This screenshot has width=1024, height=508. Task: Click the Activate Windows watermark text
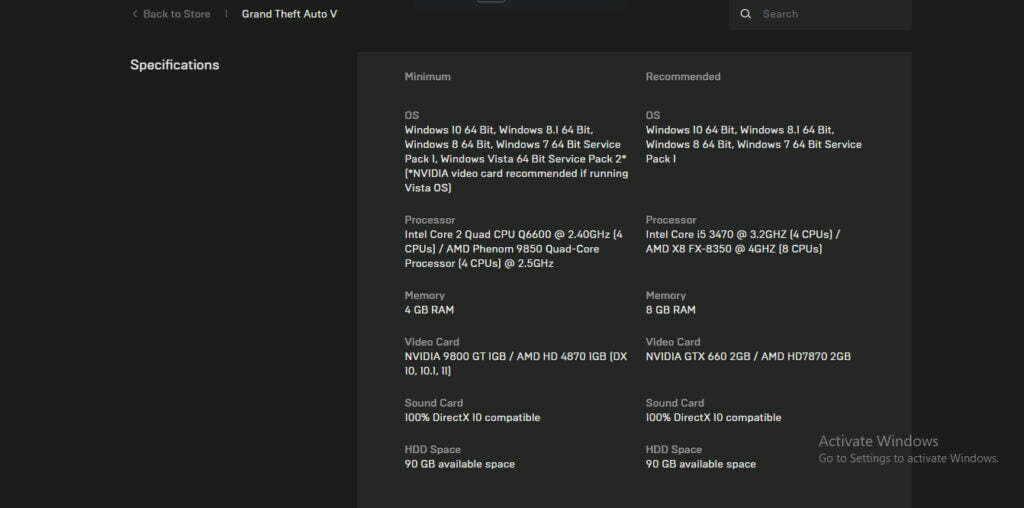pos(878,441)
